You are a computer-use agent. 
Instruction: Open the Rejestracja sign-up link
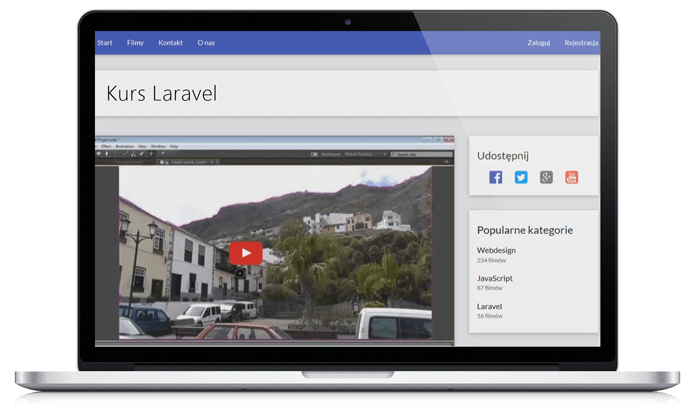581,43
